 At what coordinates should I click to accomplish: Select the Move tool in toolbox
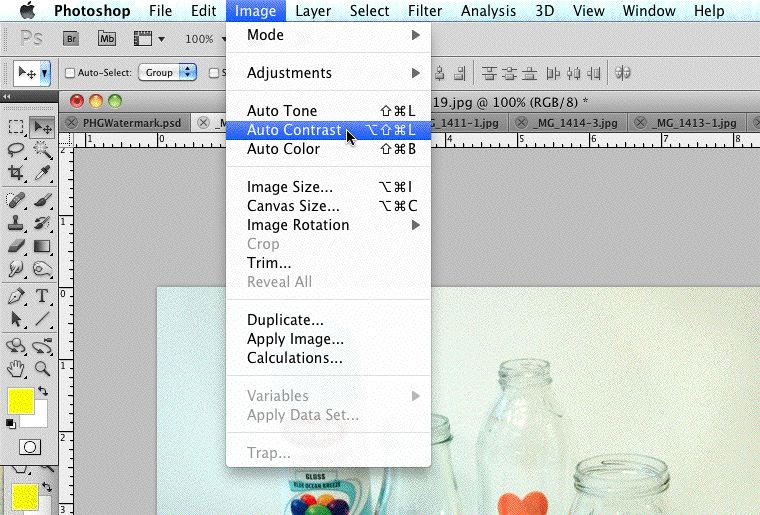pos(42,127)
